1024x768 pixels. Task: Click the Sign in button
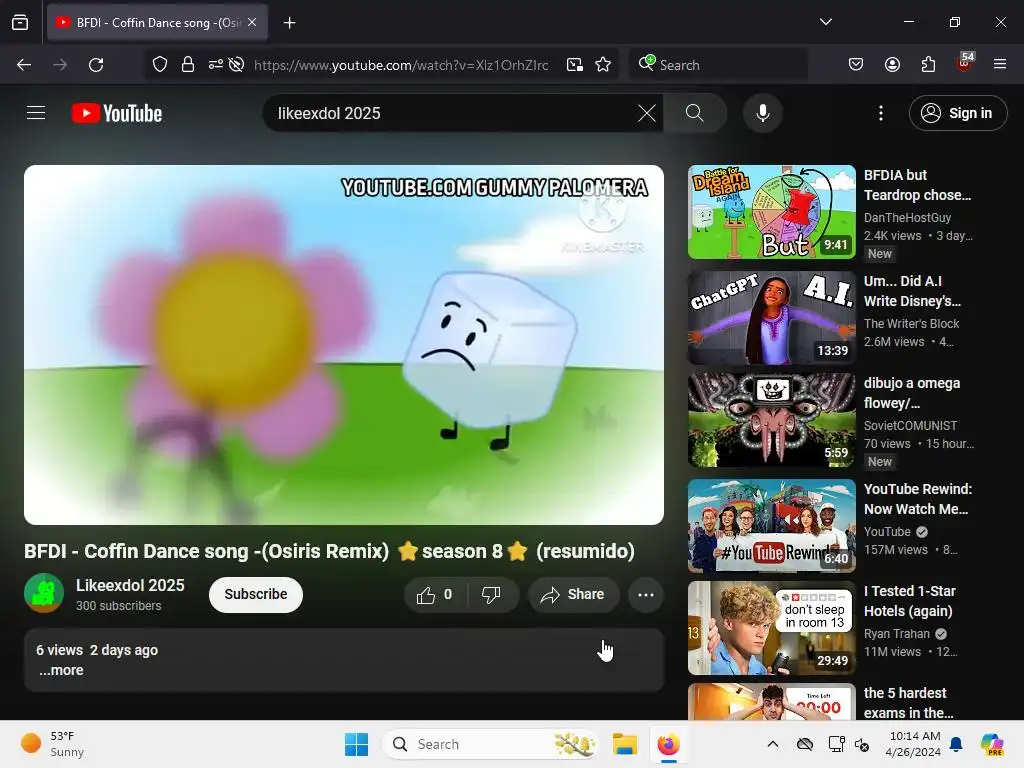pos(958,113)
